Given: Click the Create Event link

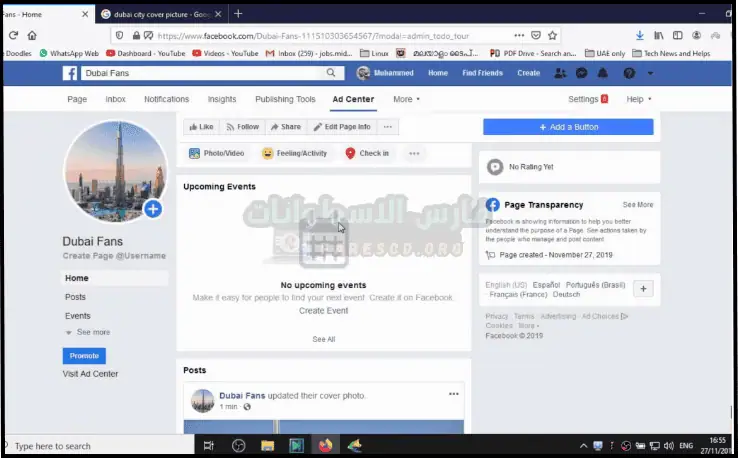Looking at the screenshot, I should point(323,311).
